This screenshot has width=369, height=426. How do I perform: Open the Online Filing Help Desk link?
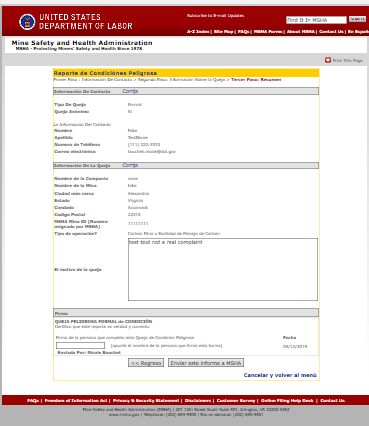point(287,401)
